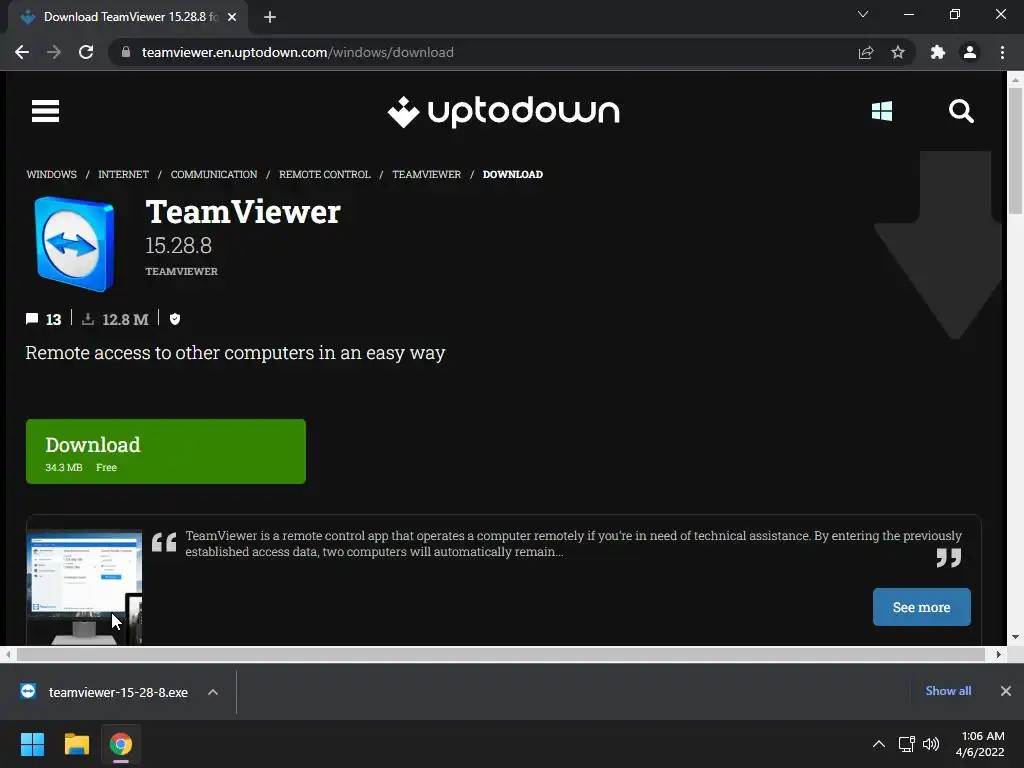Close the Download TeamViewer tab
This screenshot has width=1024, height=768.
pos(232,17)
